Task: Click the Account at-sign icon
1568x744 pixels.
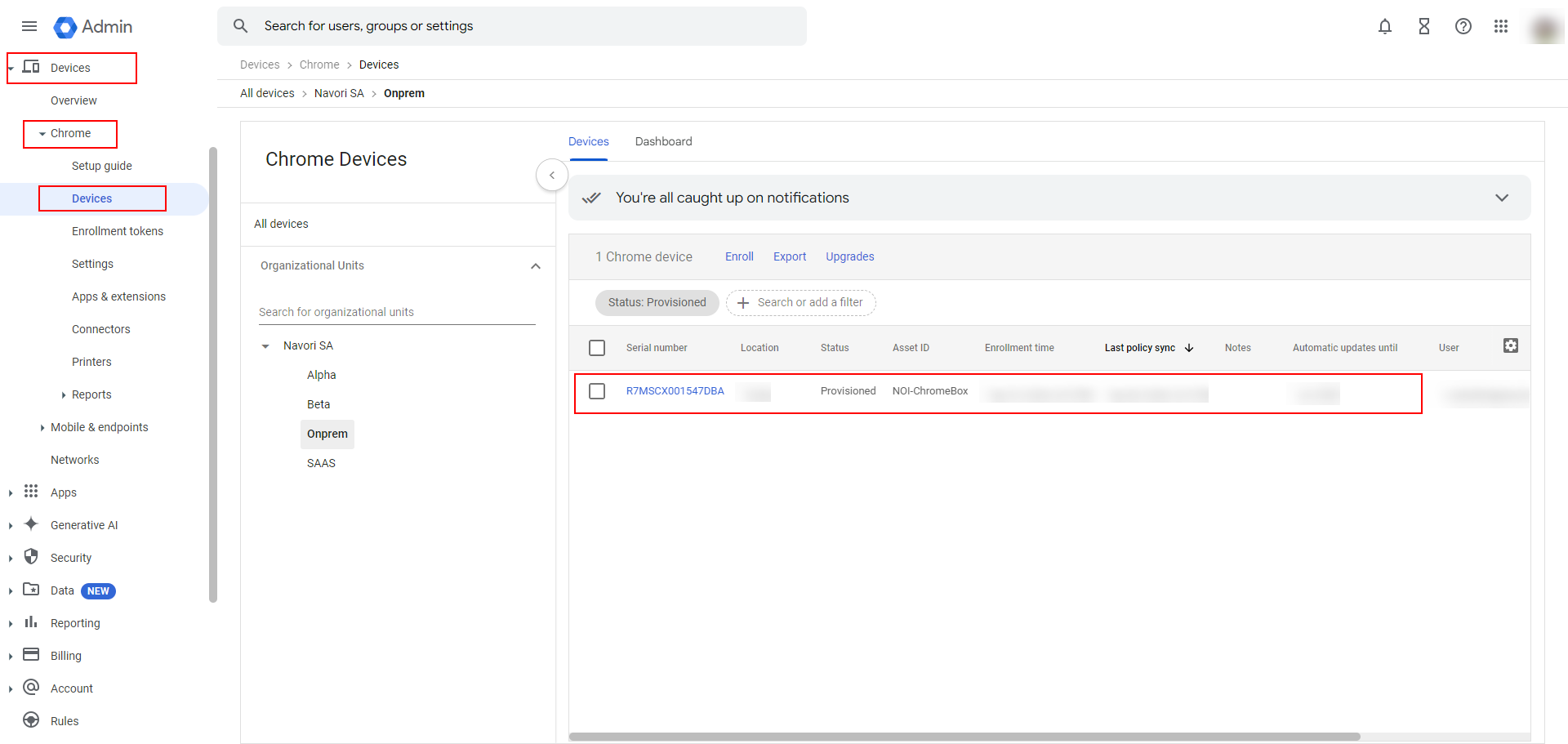Action: click(31, 687)
